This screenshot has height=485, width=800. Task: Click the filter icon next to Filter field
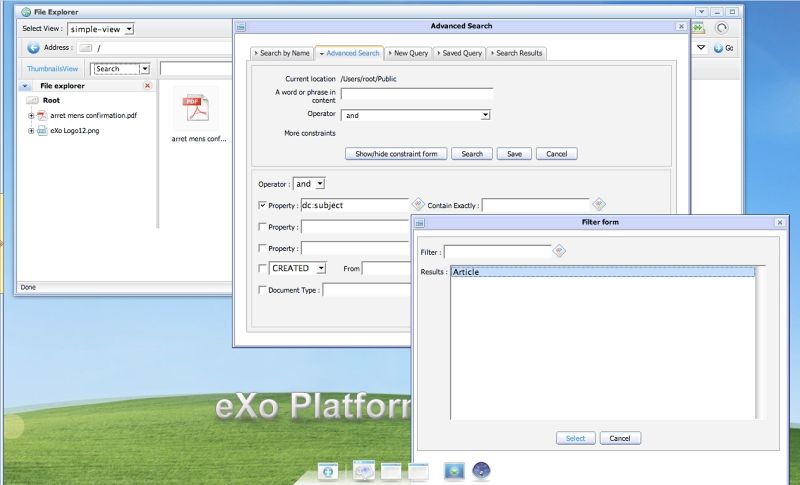point(559,250)
